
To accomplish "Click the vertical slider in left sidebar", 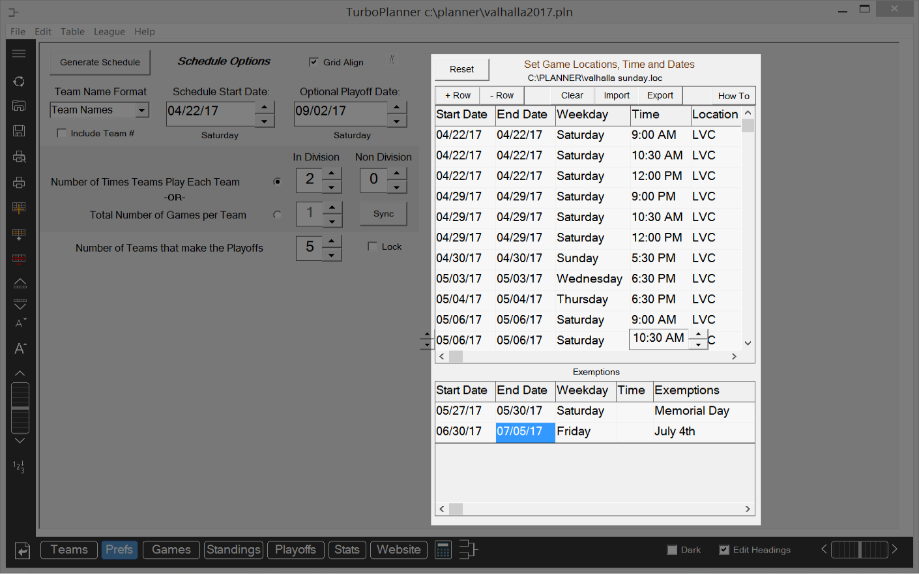I will coord(19,407).
